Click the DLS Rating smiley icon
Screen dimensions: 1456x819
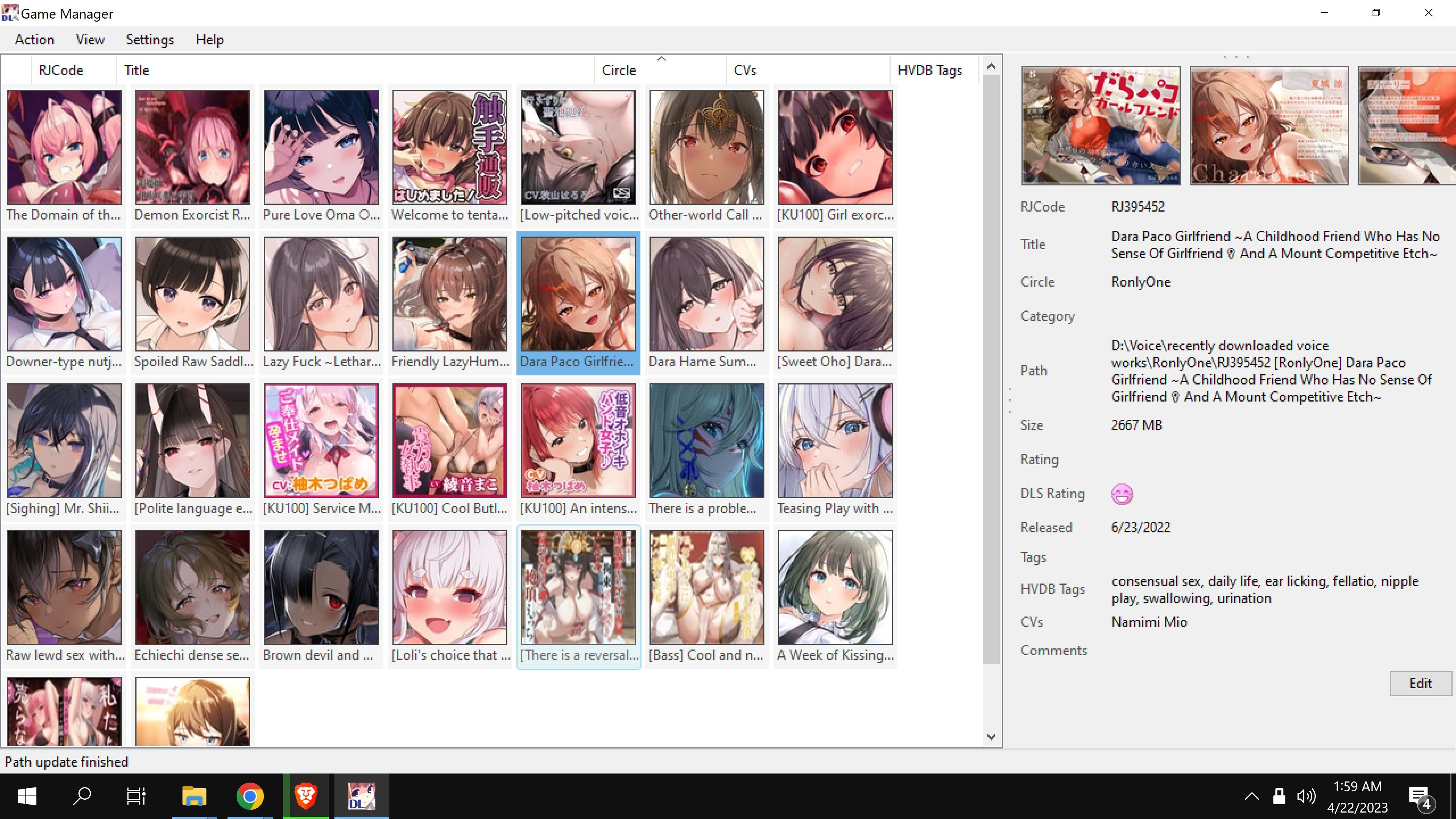click(x=1122, y=494)
